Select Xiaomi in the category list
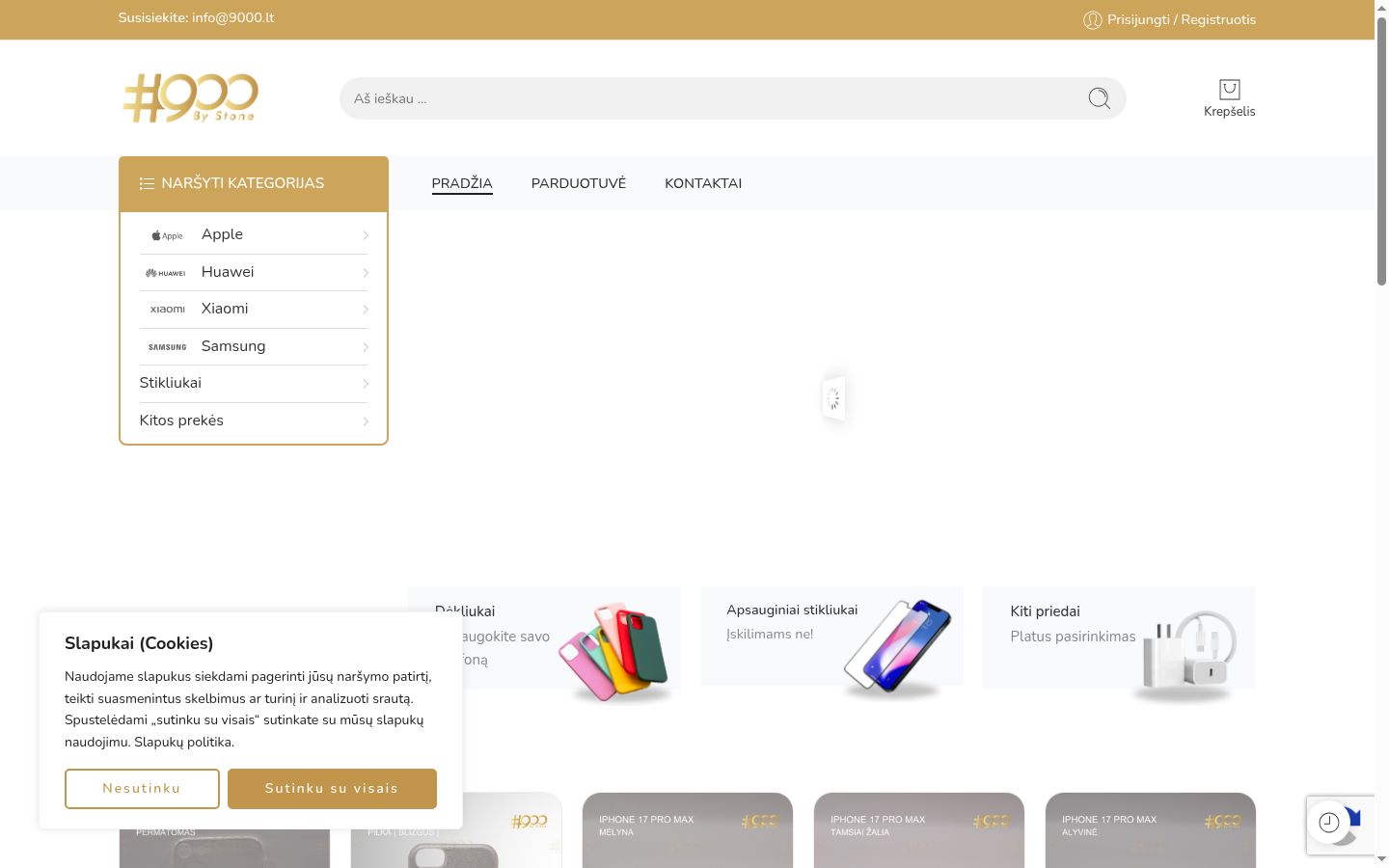 coord(225,309)
